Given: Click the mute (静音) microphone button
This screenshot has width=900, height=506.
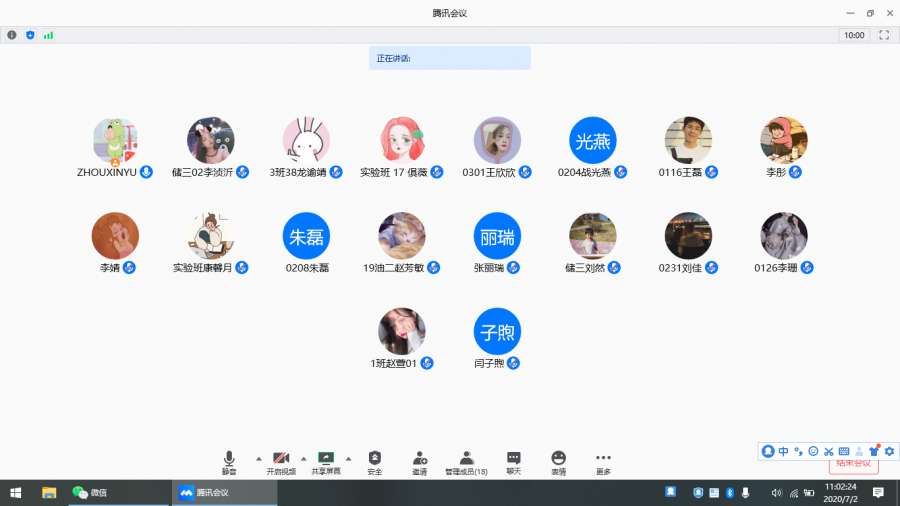Looking at the screenshot, I should (229, 461).
